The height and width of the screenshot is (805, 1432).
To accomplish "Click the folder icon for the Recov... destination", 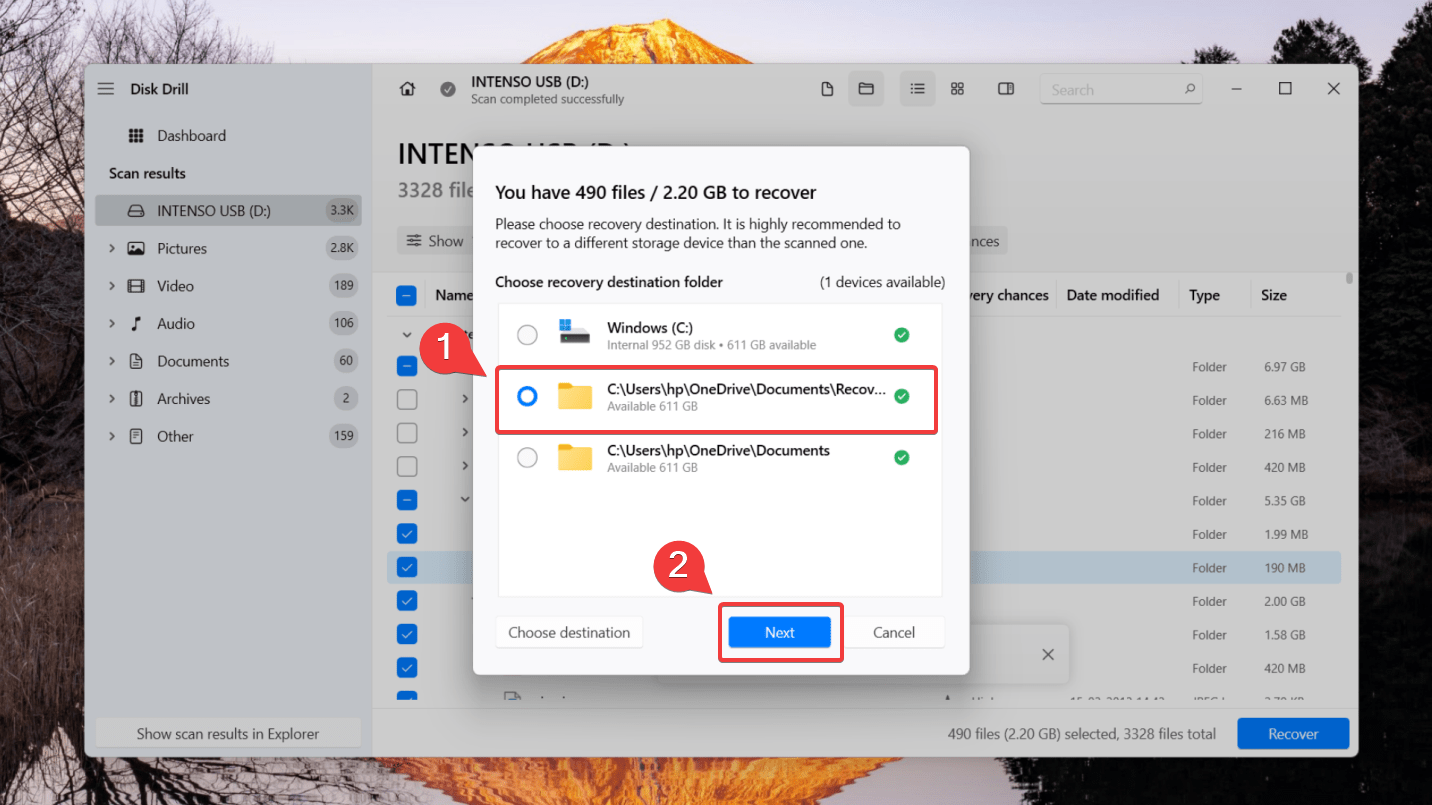I will (x=575, y=396).
